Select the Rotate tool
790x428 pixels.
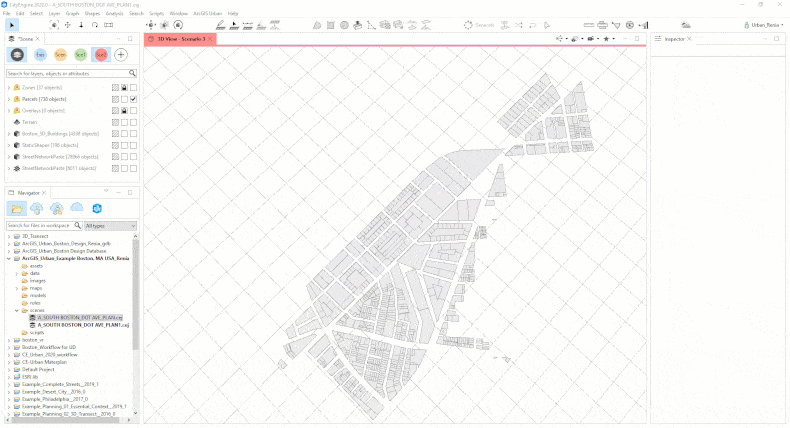(x=95, y=25)
